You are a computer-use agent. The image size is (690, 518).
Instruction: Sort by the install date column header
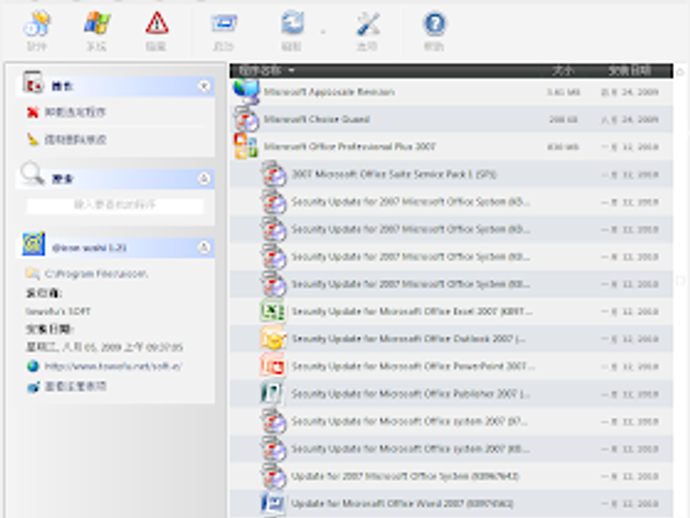[629, 70]
